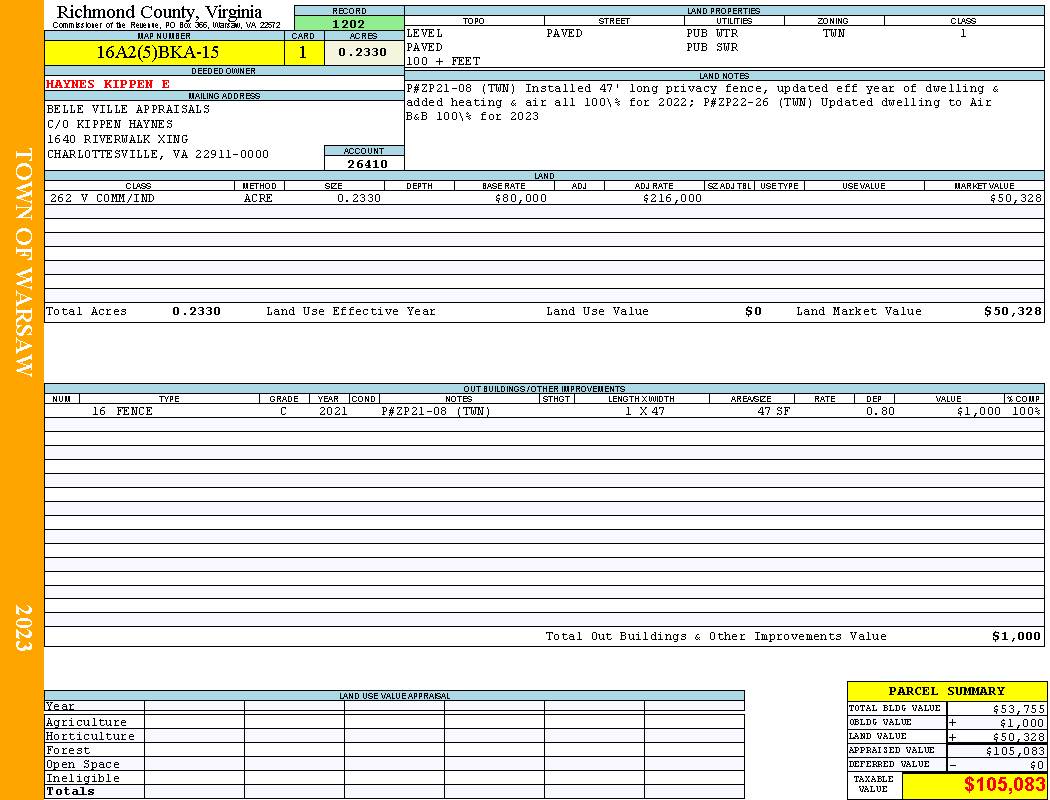Click the 2023 year on orange sidebar
Image resolution: width=1050 pixels, height=800 pixels.
pyautogui.click(x=23, y=627)
